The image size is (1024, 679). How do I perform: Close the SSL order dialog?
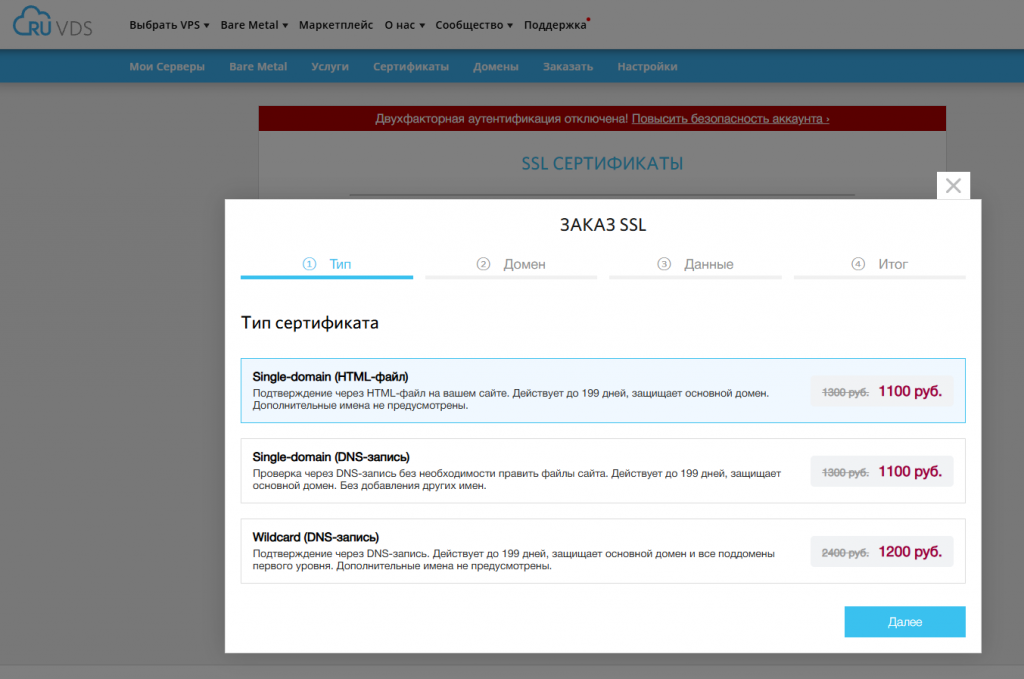pos(953,185)
